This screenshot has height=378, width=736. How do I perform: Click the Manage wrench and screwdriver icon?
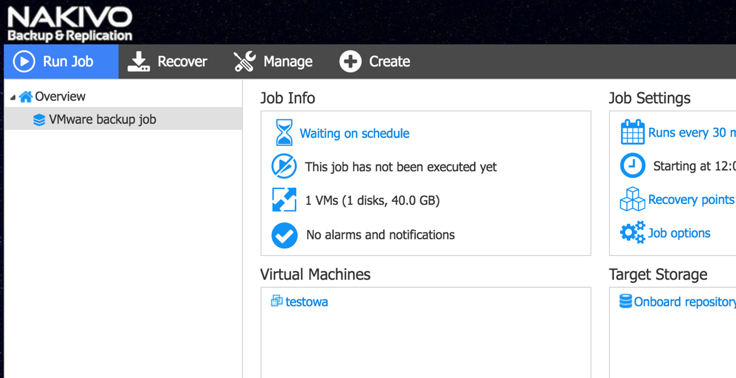(x=245, y=62)
